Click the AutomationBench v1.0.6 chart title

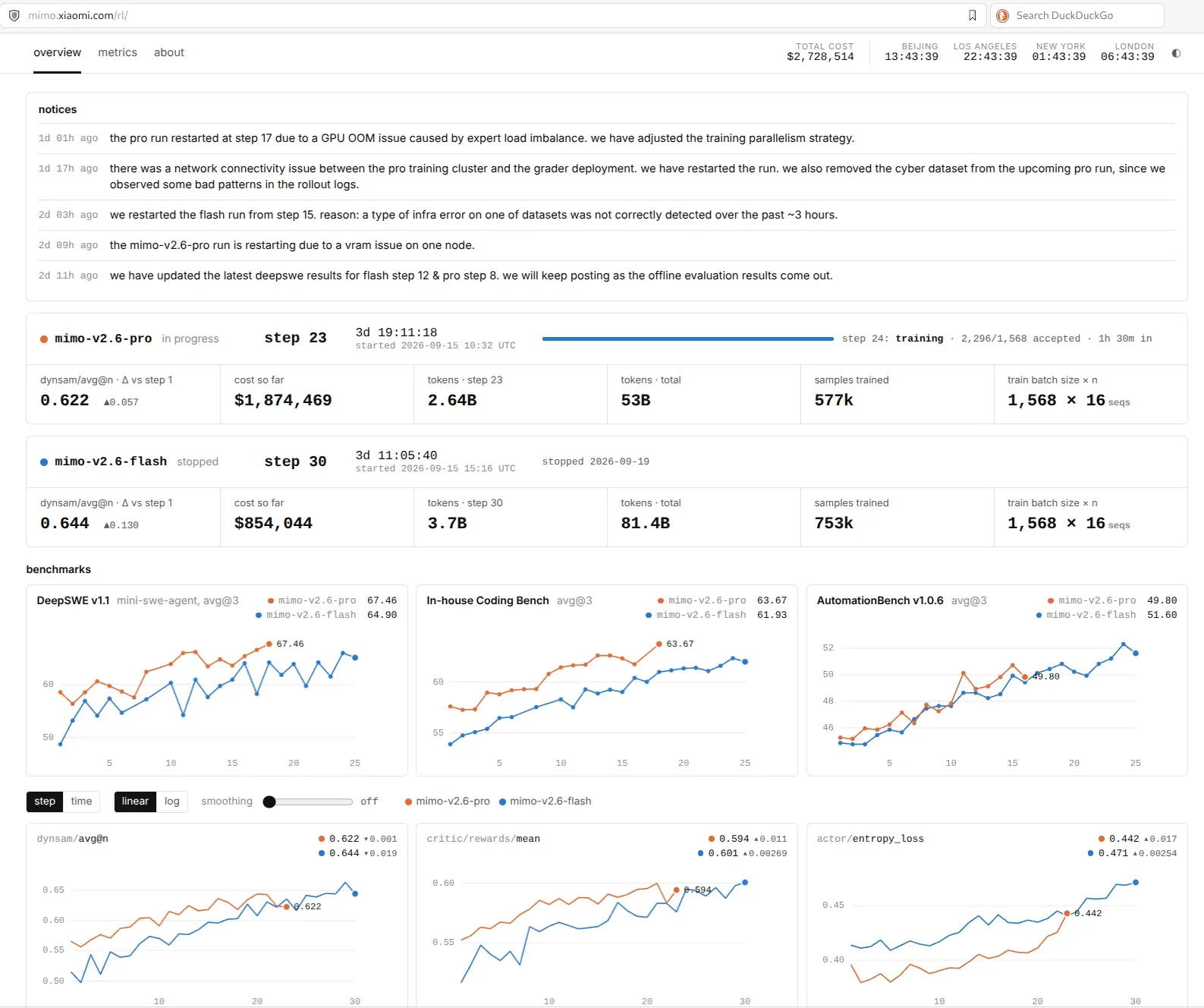880,600
